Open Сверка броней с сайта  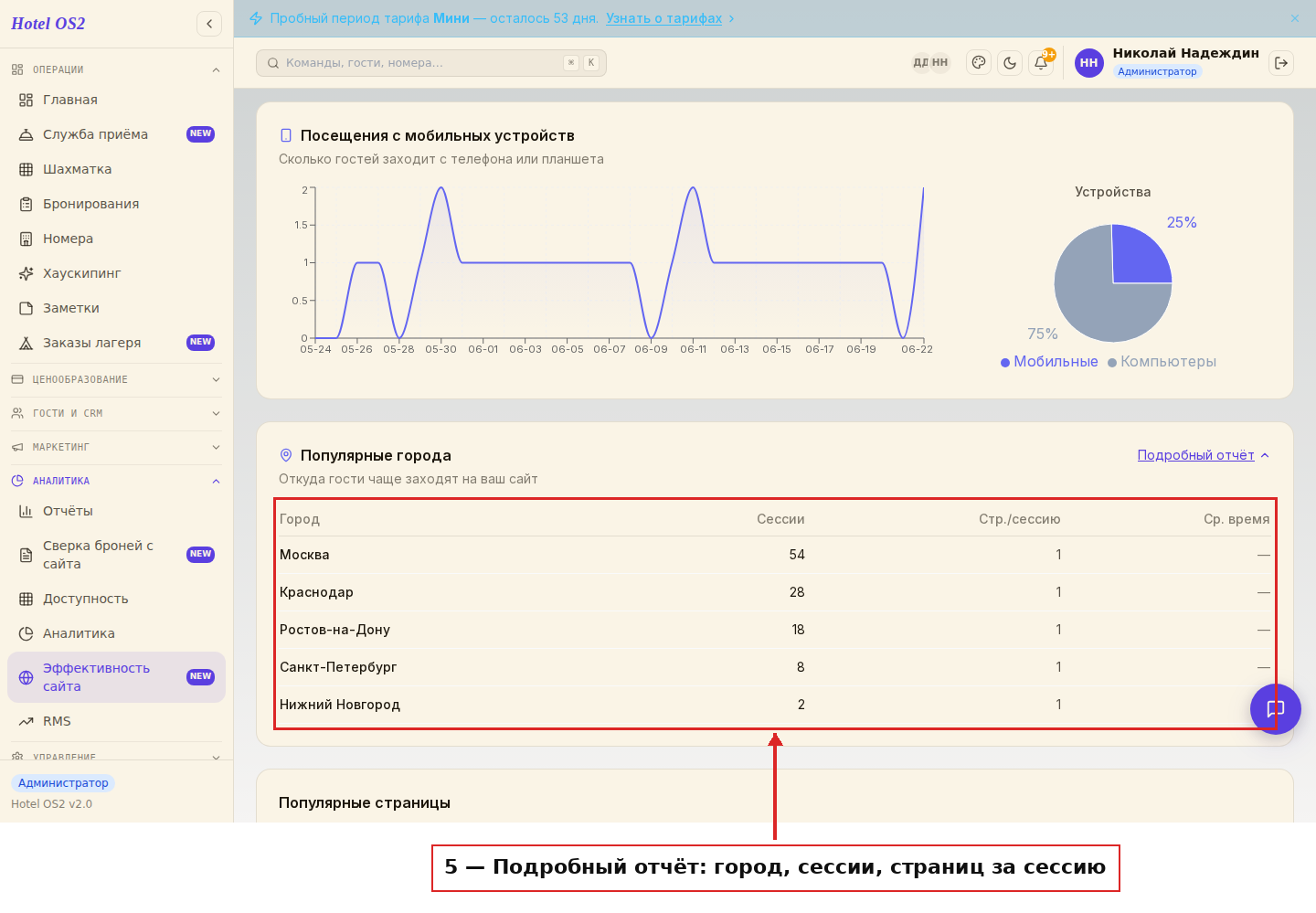(x=117, y=555)
